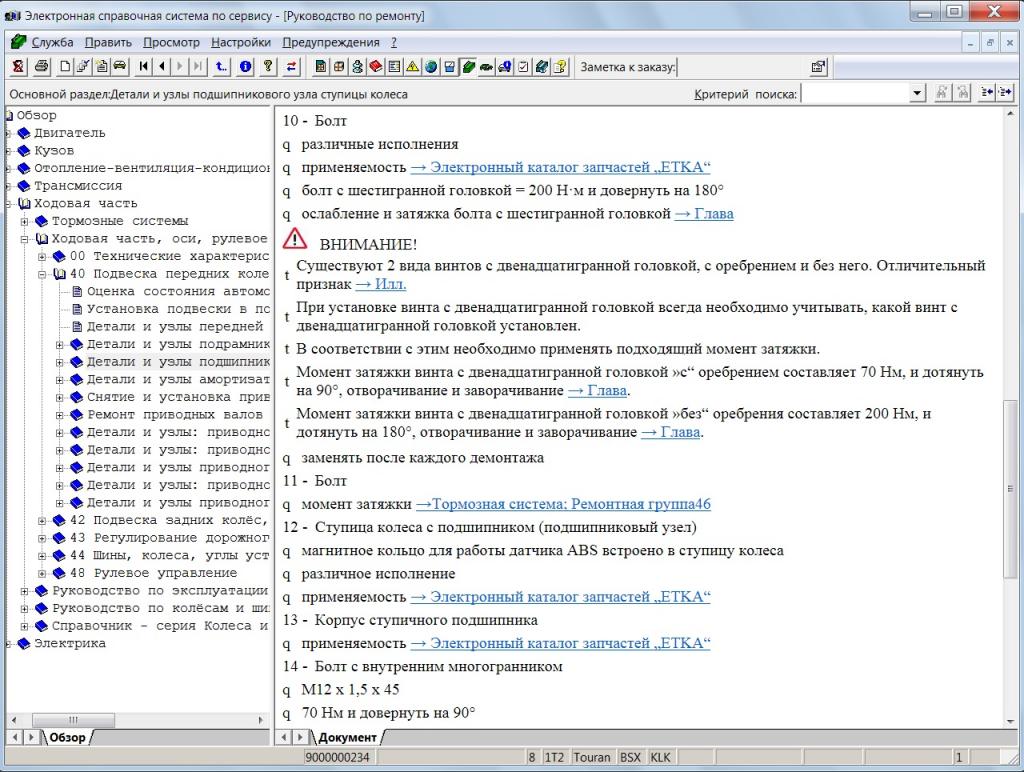Click '9000000234' in the status bar
The height and width of the screenshot is (772, 1024).
338,757
